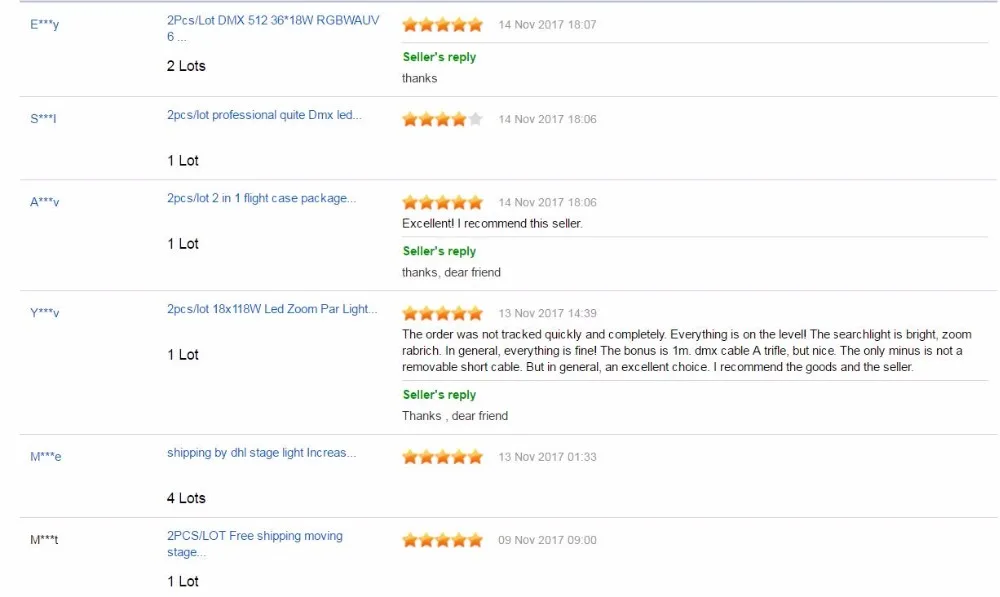
Task: Click Seller's reply label under Y***v review
Action: [x=439, y=395]
